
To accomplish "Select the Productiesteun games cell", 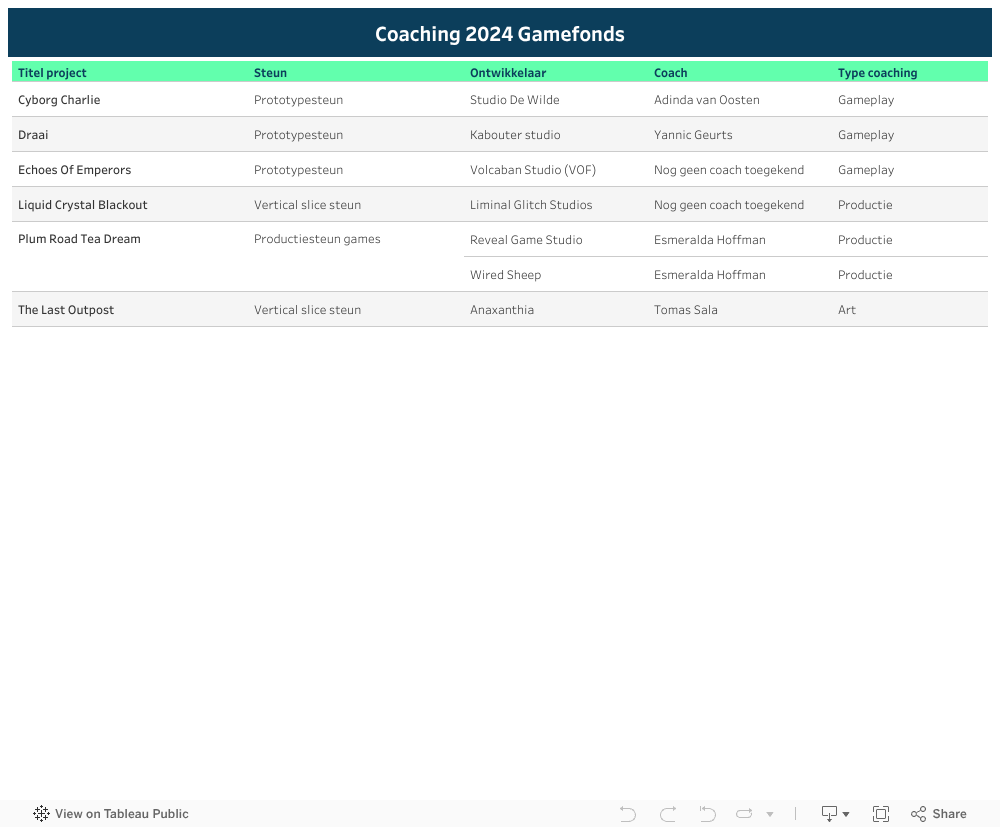I will [317, 239].
